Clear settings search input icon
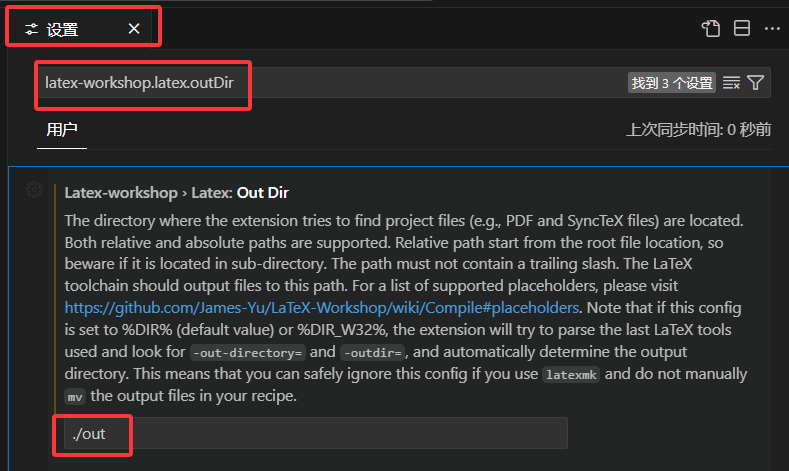This screenshot has width=789, height=471. tap(731, 83)
